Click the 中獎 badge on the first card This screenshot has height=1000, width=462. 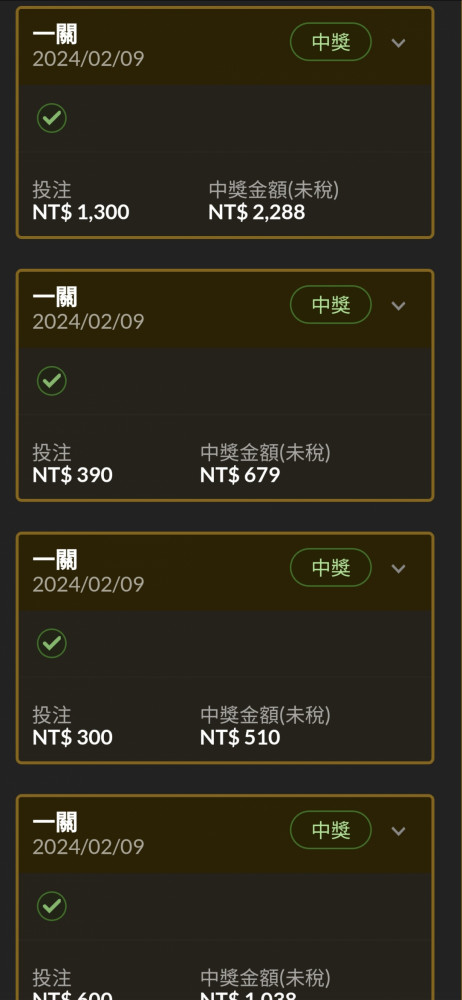(331, 42)
